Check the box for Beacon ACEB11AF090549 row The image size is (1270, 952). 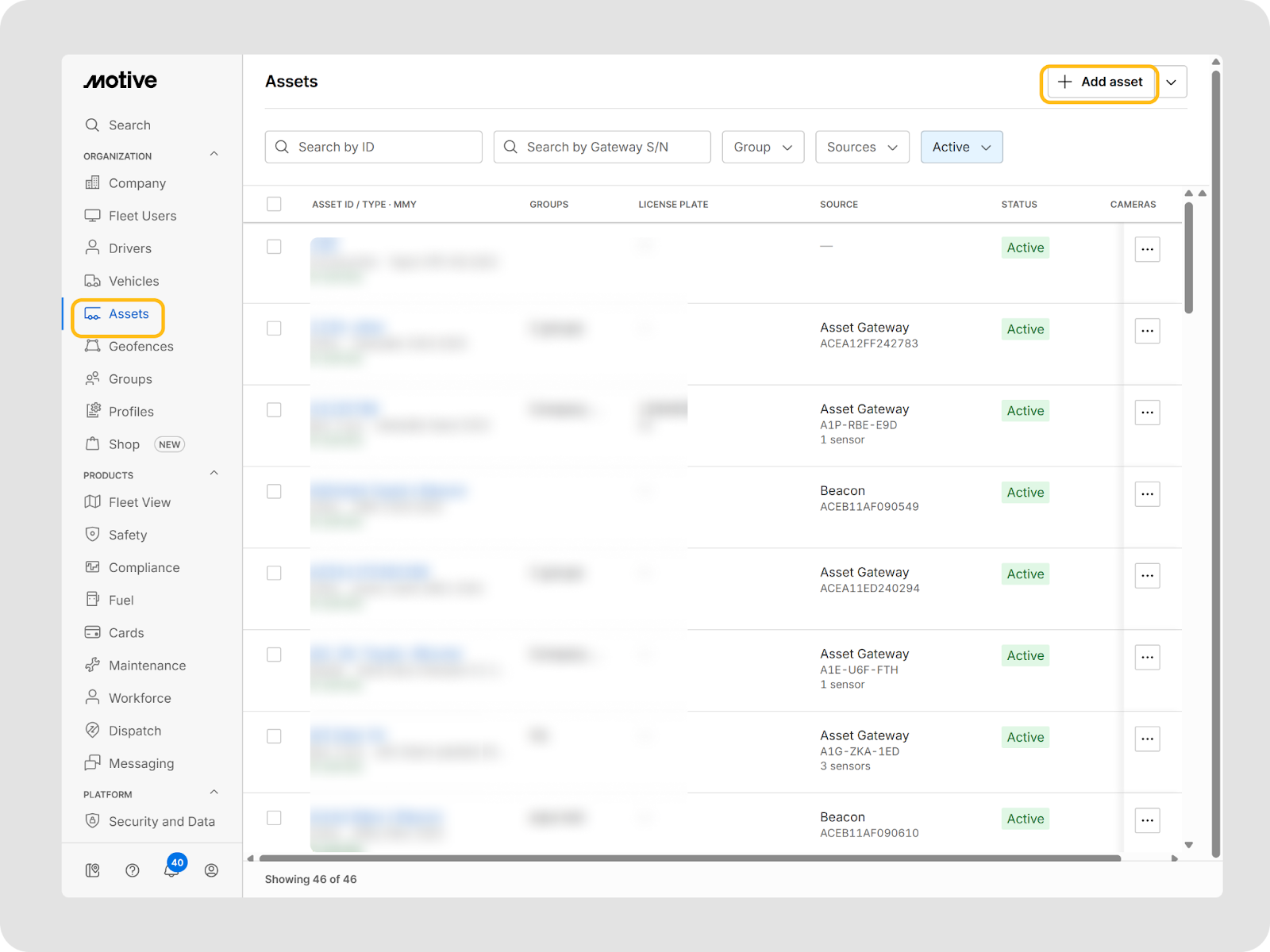pos(274,492)
